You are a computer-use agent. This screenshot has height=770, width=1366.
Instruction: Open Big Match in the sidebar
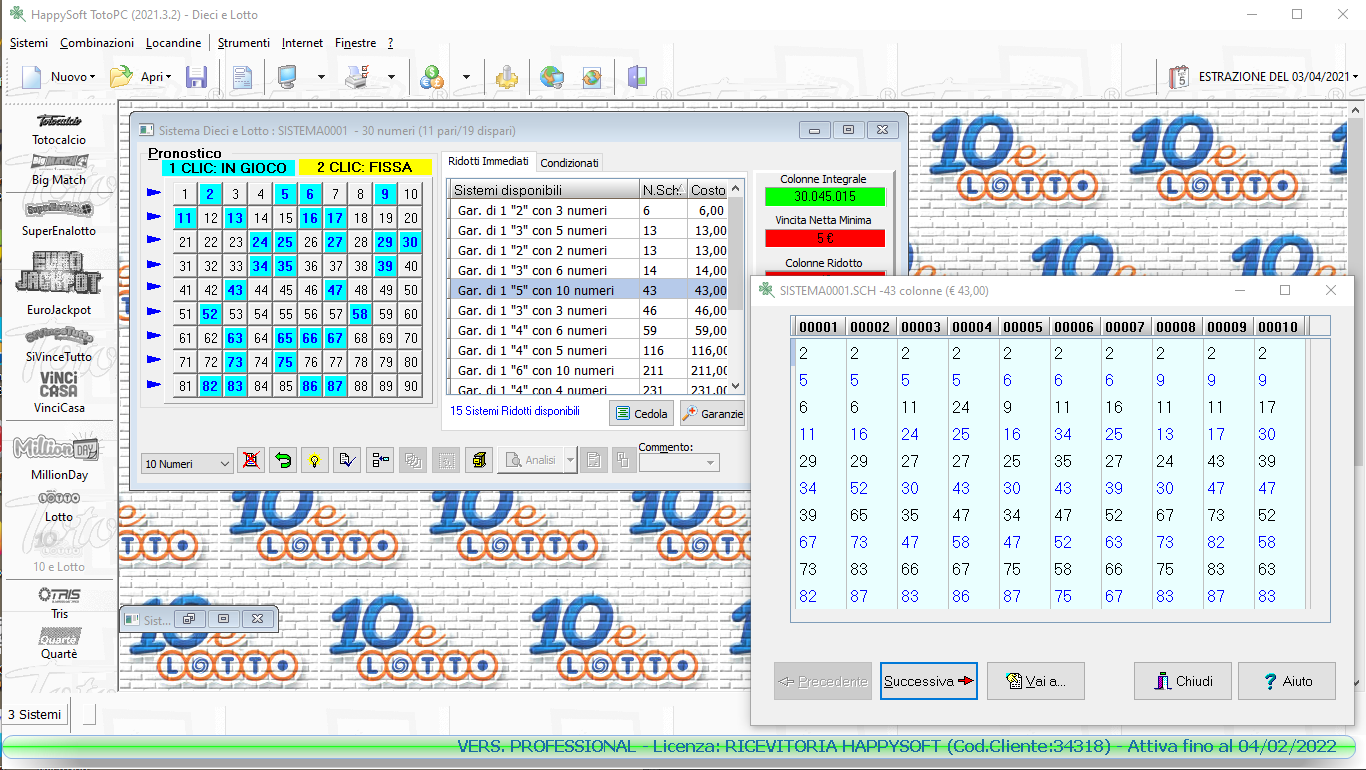tap(59, 170)
